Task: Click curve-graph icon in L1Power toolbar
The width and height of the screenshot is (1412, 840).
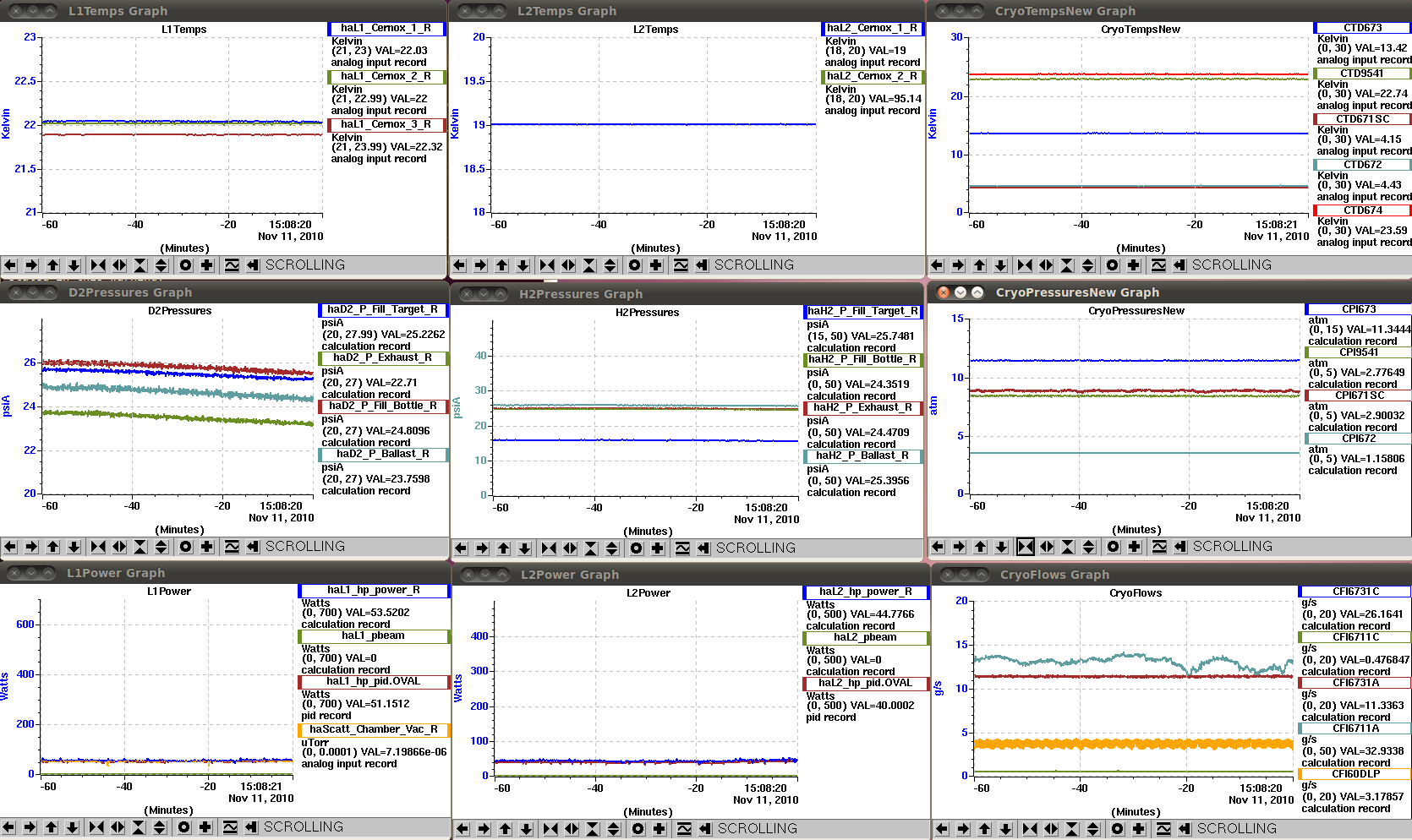Action: point(229,827)
